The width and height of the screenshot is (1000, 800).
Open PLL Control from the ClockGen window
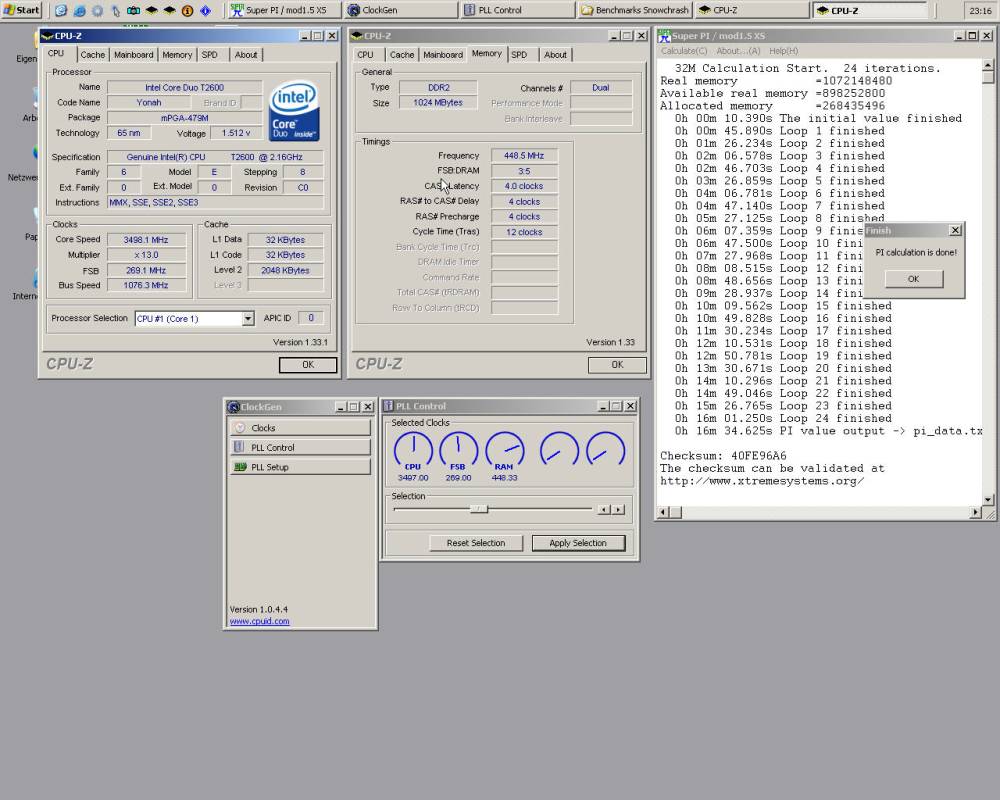coord(300,447)
